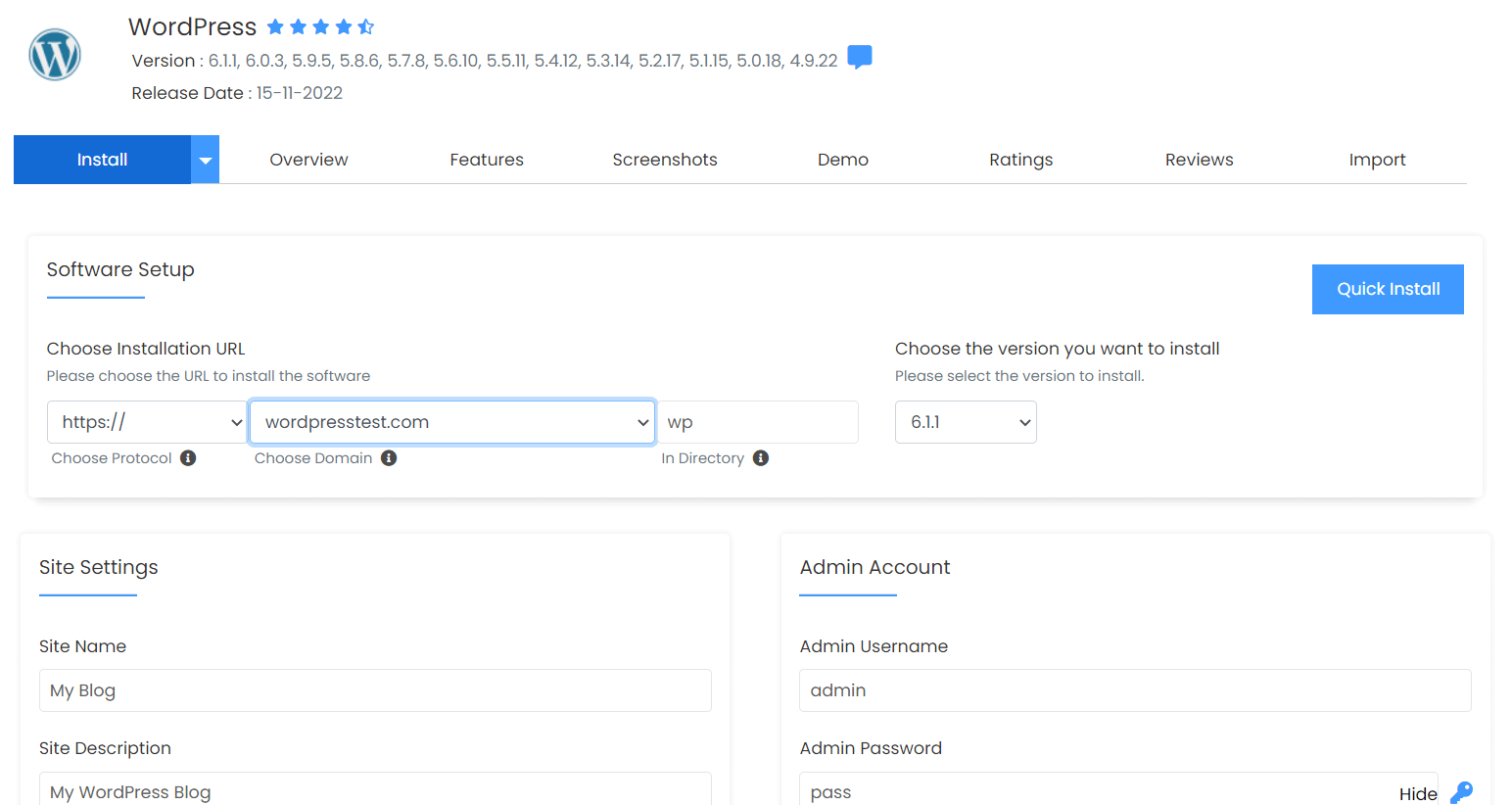The height and width of the screenshot is (805, 1512).
Task: Click Hide next to the admin password
Action: (x=1418, y=793)
